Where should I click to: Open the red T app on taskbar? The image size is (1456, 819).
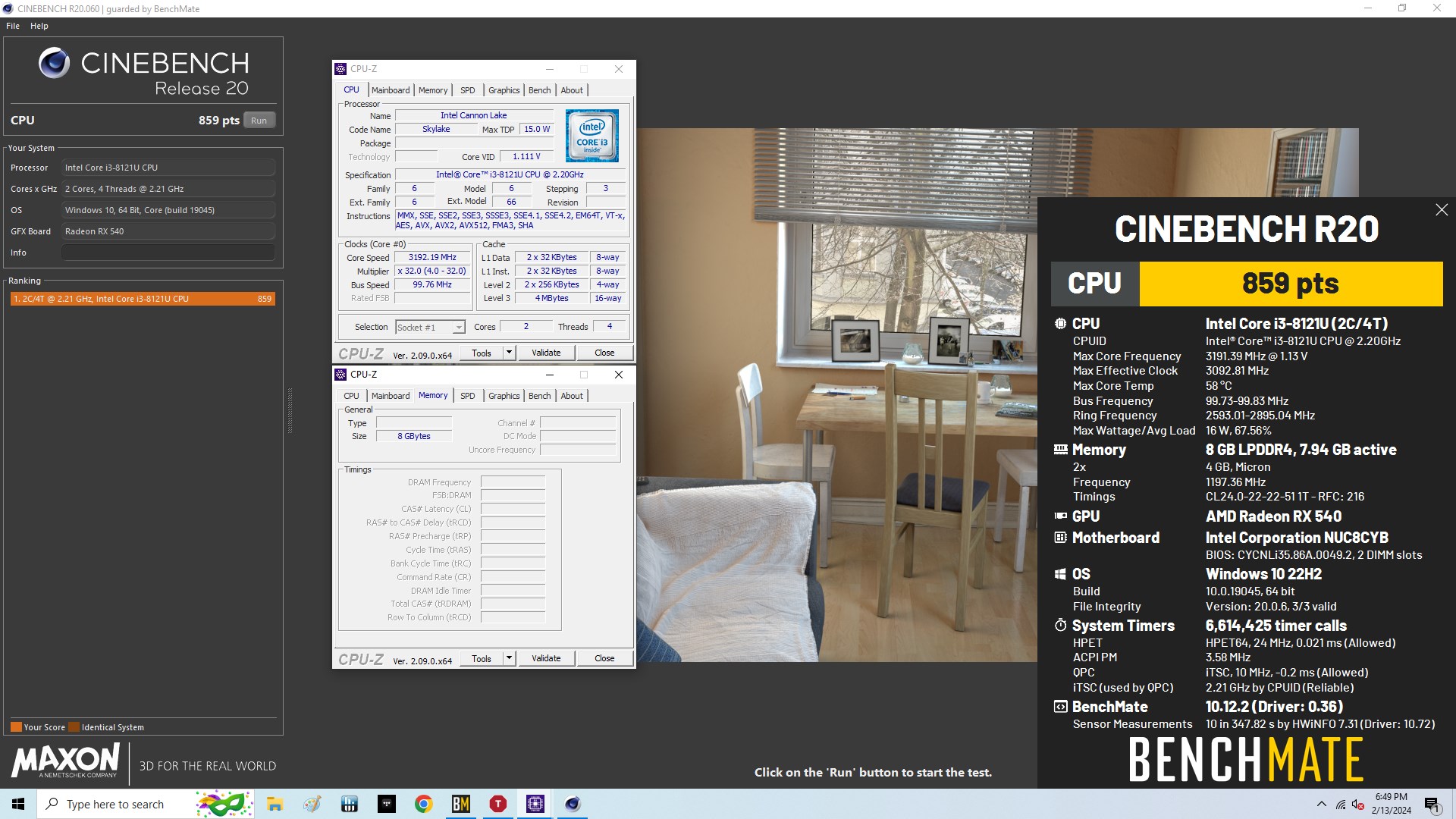[498, 804]
